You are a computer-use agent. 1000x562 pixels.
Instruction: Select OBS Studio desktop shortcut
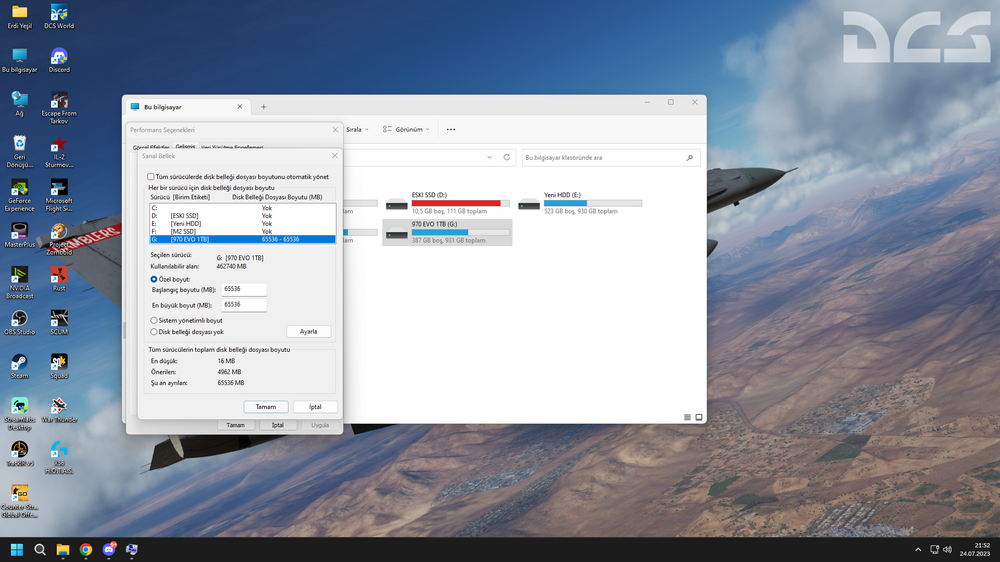(x=20, y=323)
